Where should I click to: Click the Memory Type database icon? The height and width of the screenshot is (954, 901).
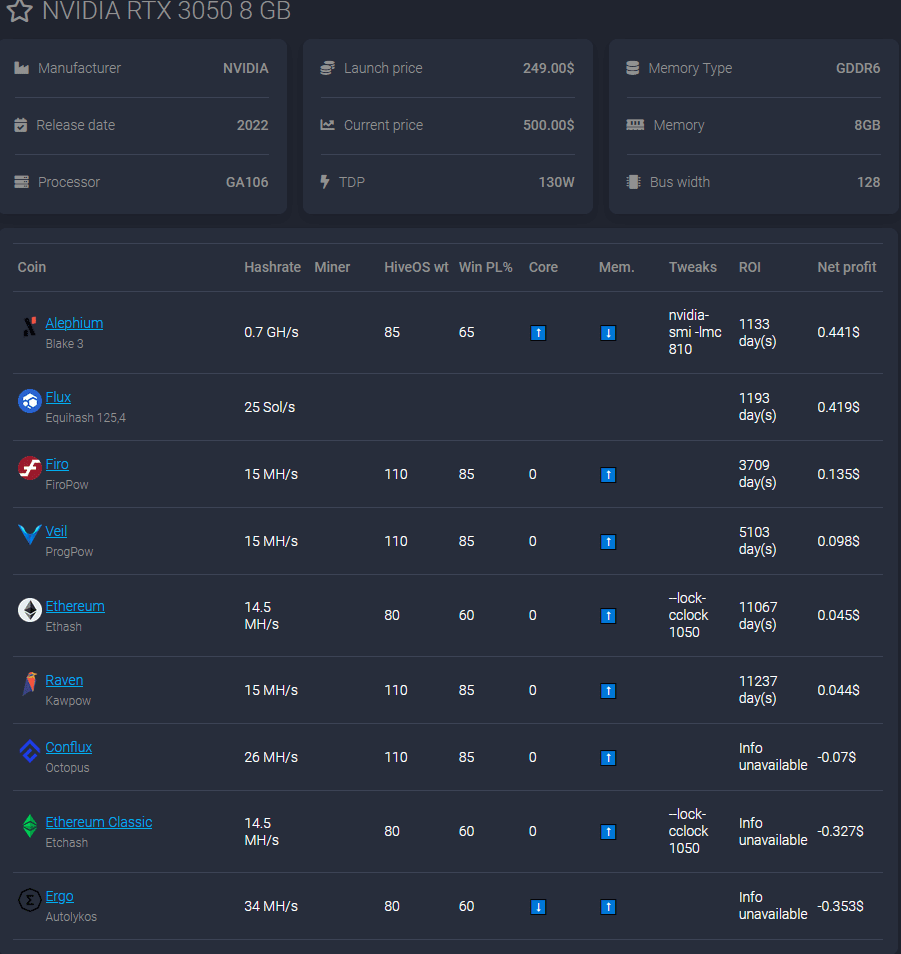click(633, 68)
